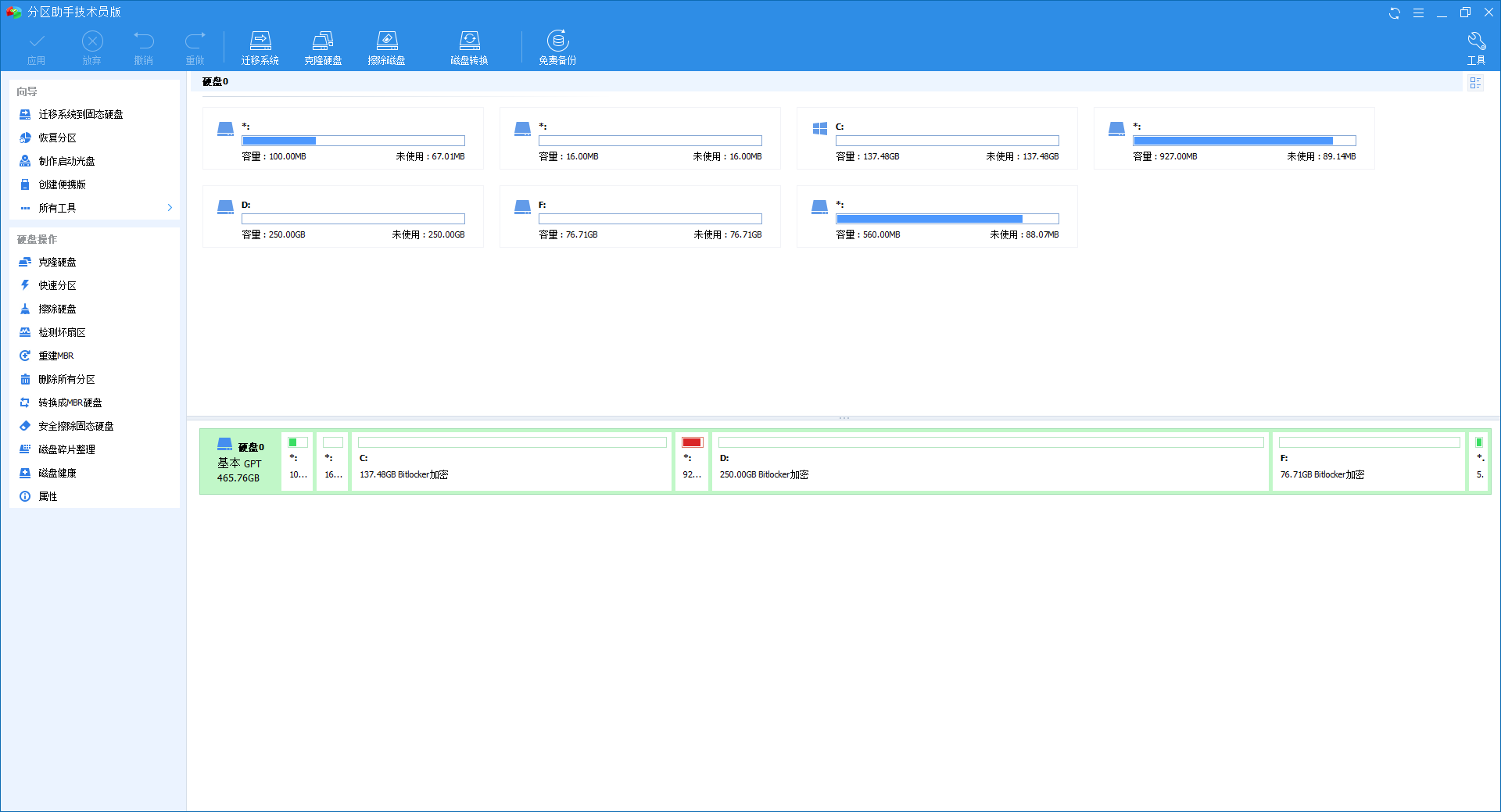Select the F: 76.71GB Bitlocker partition block
1501x812 pixels.
1368,461
